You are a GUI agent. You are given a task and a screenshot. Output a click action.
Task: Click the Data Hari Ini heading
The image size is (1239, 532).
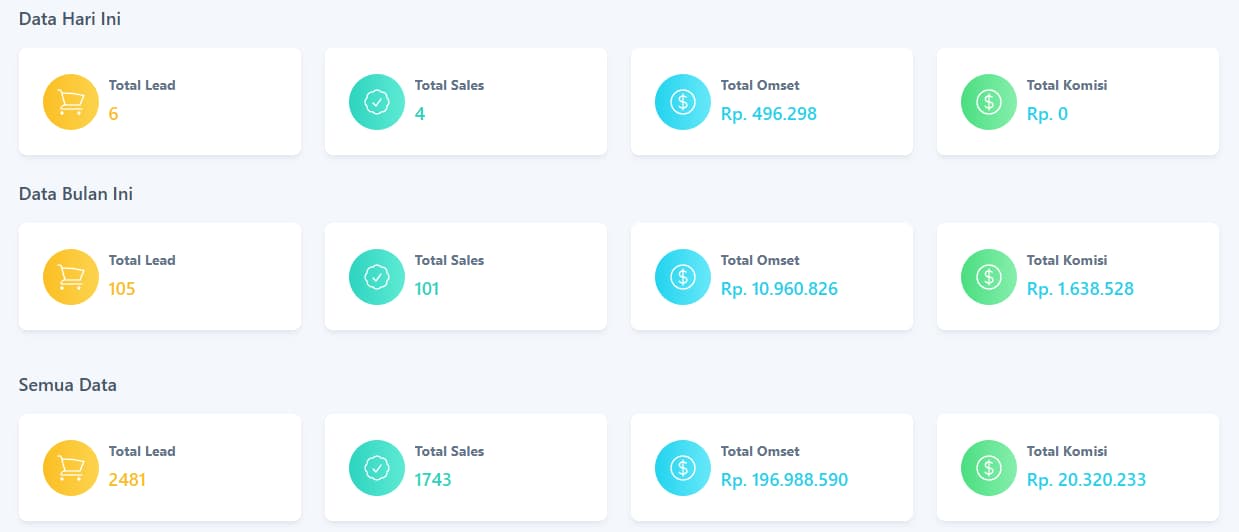click(x=70, y=19)
